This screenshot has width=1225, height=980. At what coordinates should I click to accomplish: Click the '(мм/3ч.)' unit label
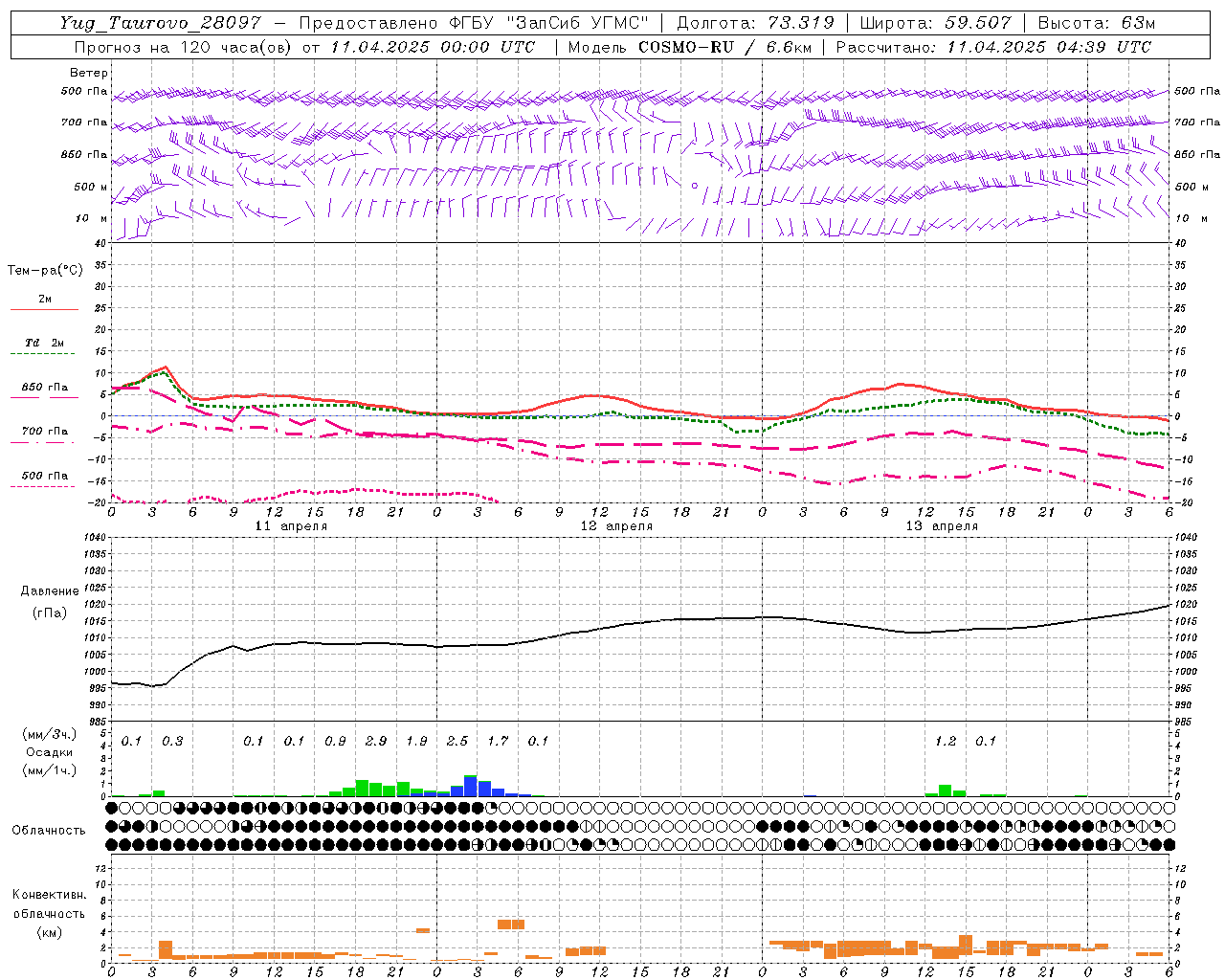pyautogui.click(x=49, y=734)
